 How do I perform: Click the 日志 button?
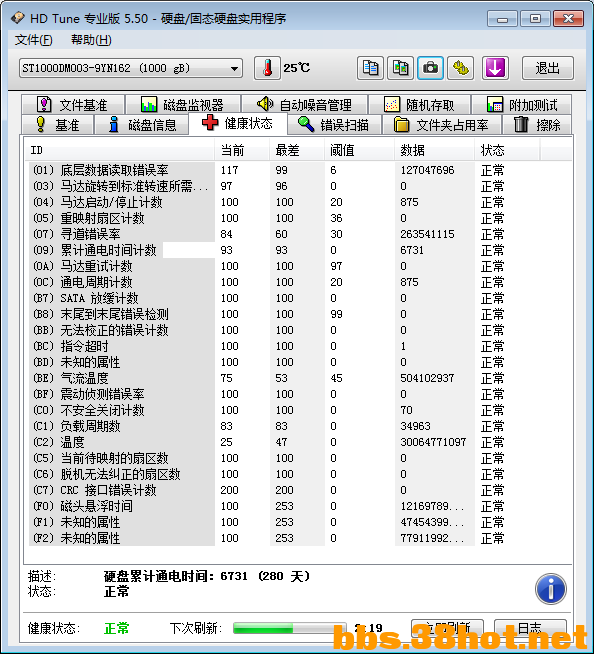tap(530, 629)
